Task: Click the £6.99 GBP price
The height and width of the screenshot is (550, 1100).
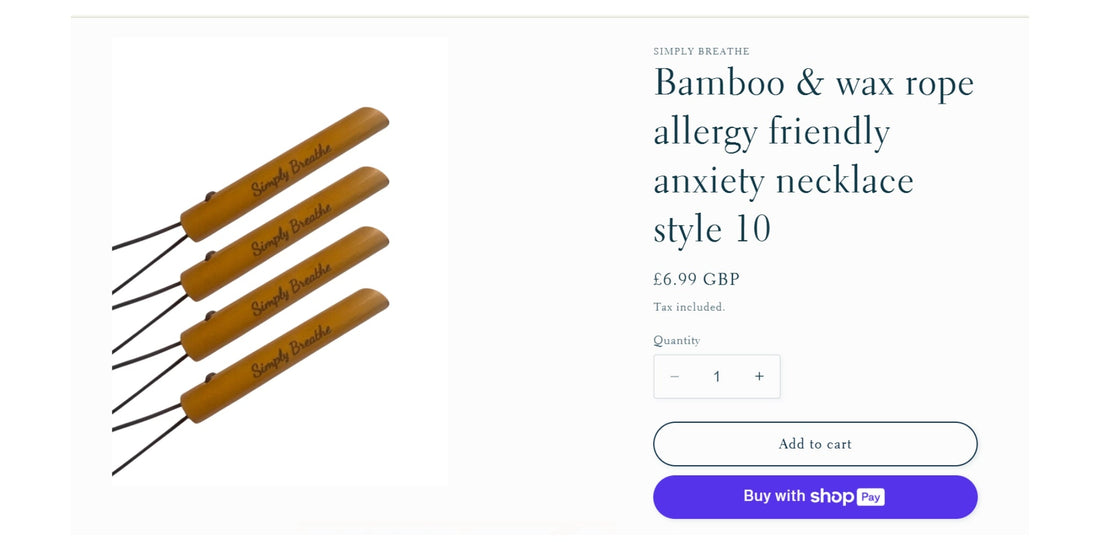Action: (x=696, y=279)
